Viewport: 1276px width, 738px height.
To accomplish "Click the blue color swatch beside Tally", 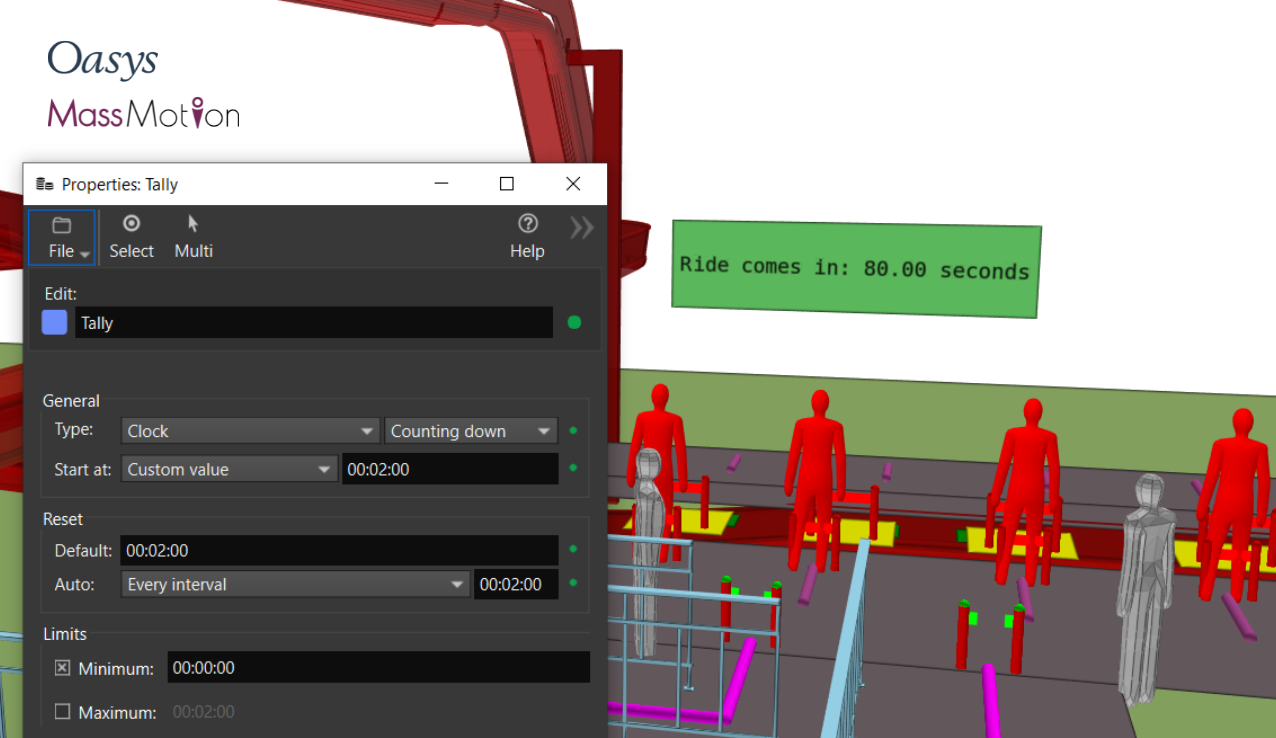I will click(54, 322).
